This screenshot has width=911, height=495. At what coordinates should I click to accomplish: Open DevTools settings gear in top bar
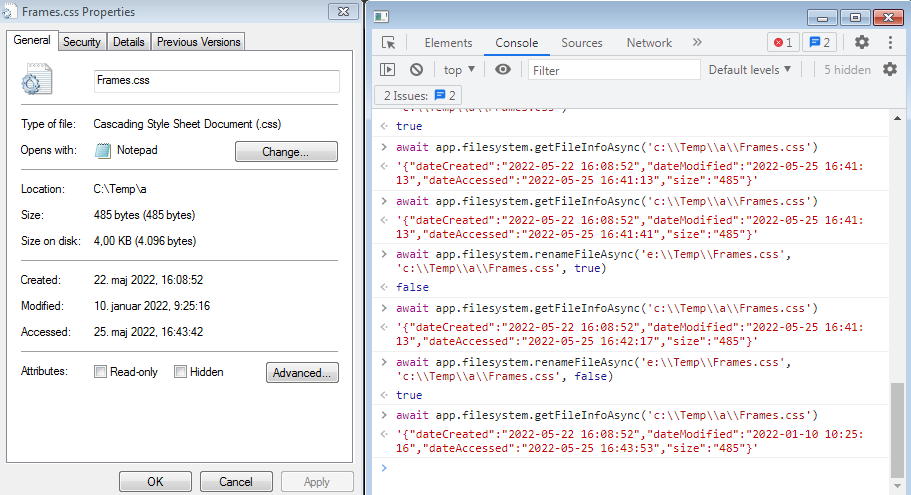pyautogui.click(x=862, y=42)
